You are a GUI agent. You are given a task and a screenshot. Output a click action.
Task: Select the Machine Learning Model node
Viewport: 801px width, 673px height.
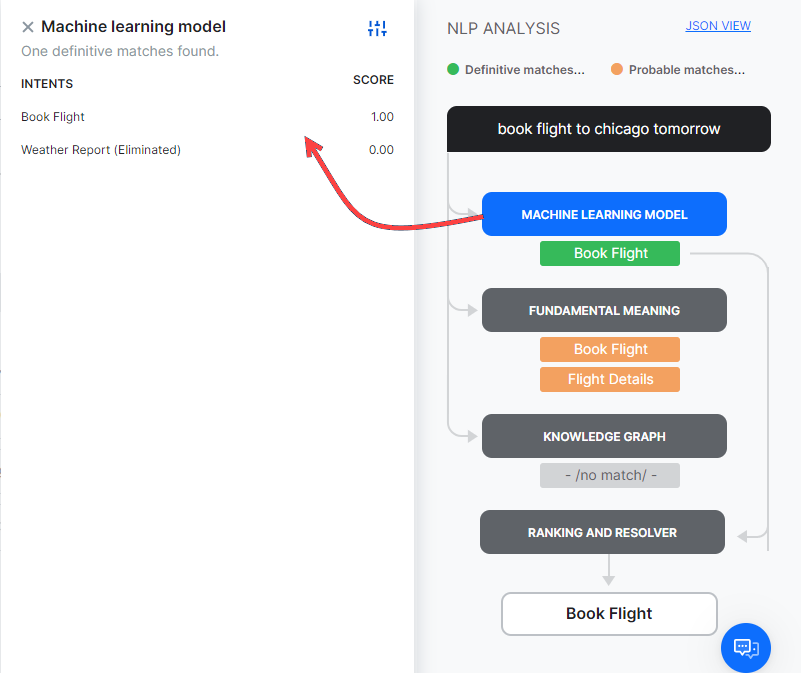(604, 214)
